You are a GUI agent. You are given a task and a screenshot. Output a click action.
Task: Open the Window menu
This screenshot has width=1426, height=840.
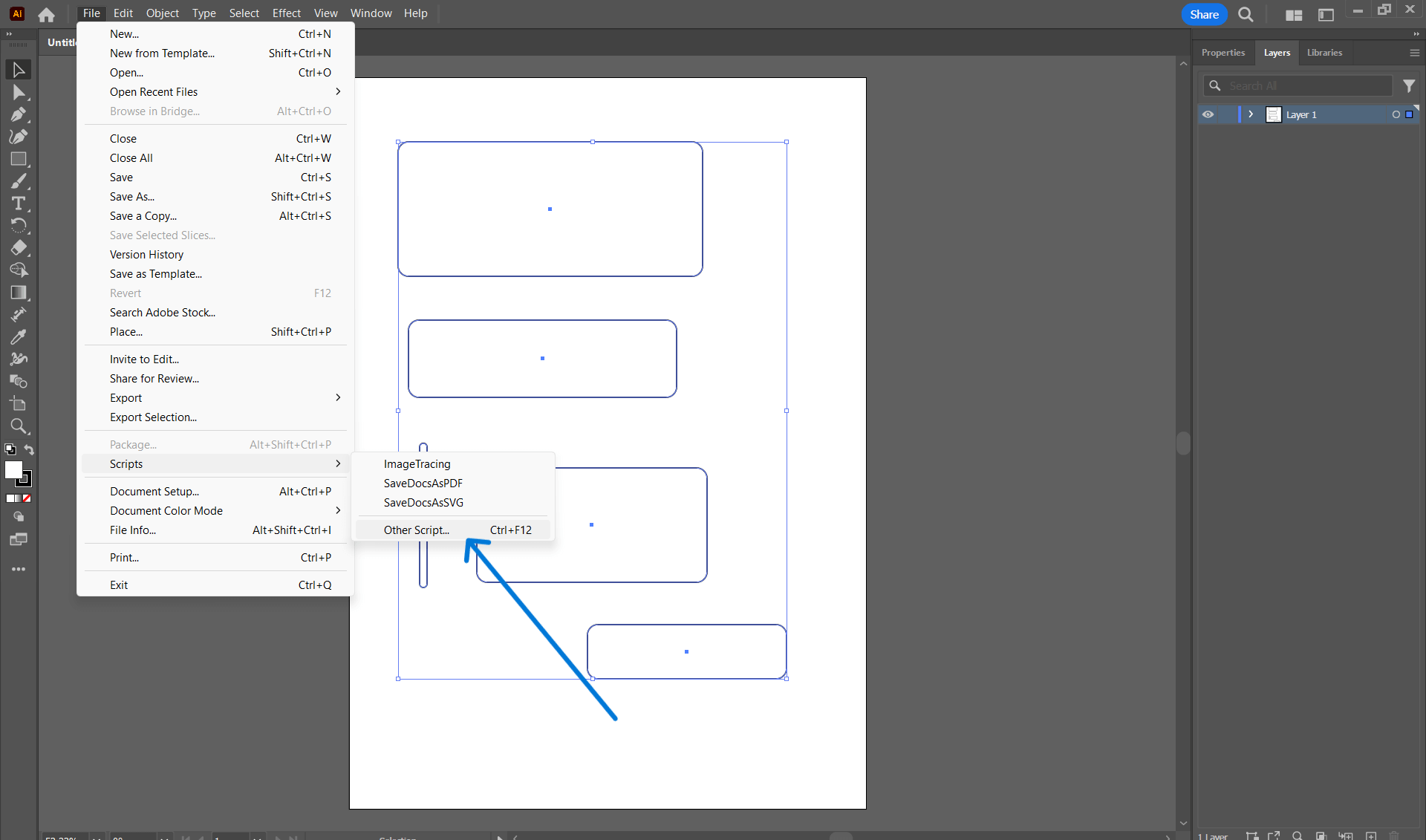pyautogui.click(x=371, y=13)
